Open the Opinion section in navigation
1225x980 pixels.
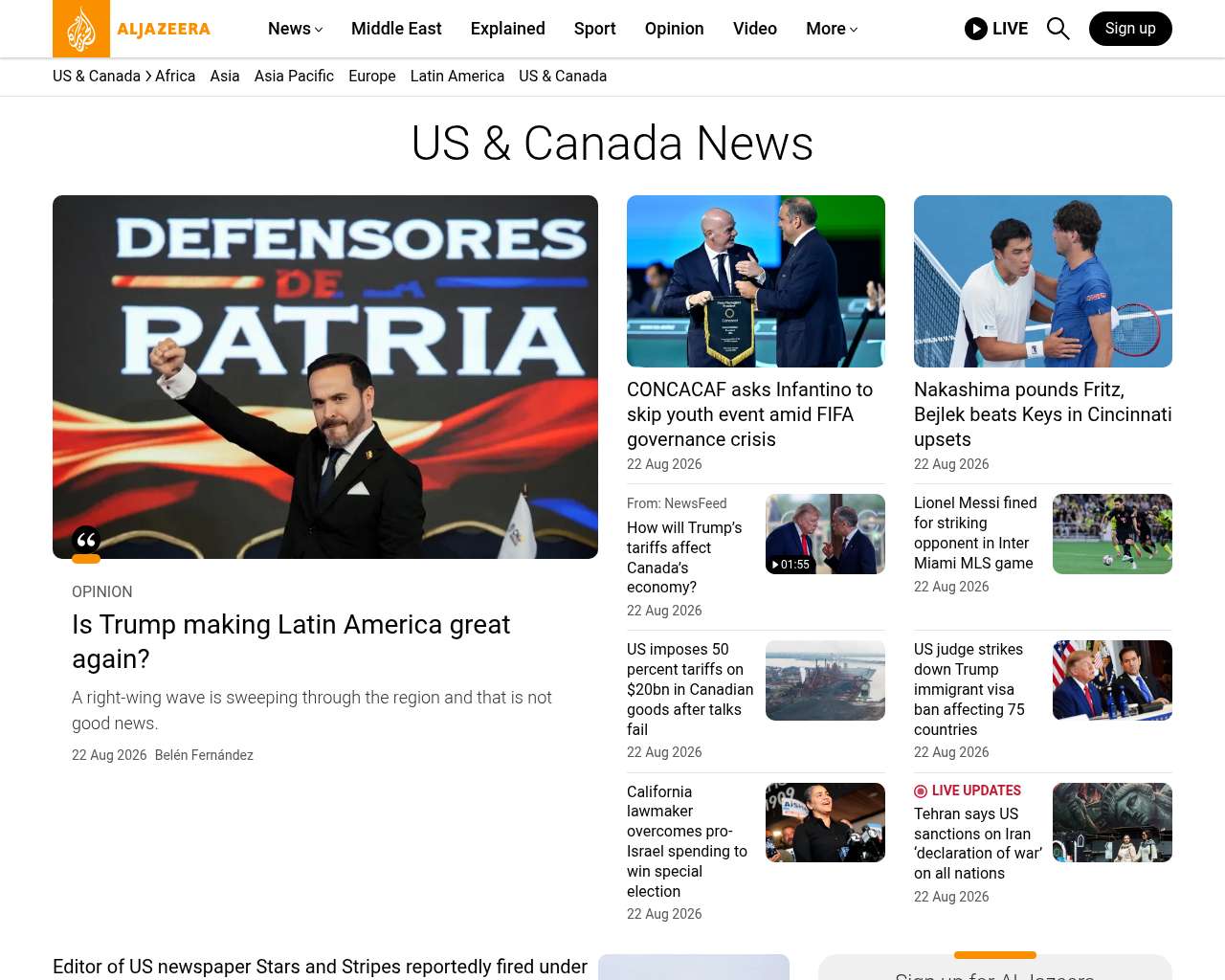tap(674, 29)
